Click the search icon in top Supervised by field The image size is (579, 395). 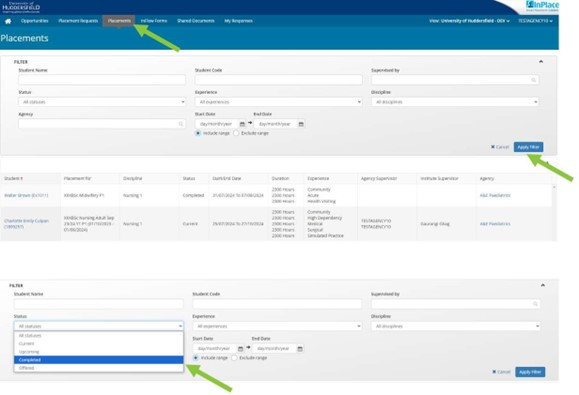click(533, 80)
